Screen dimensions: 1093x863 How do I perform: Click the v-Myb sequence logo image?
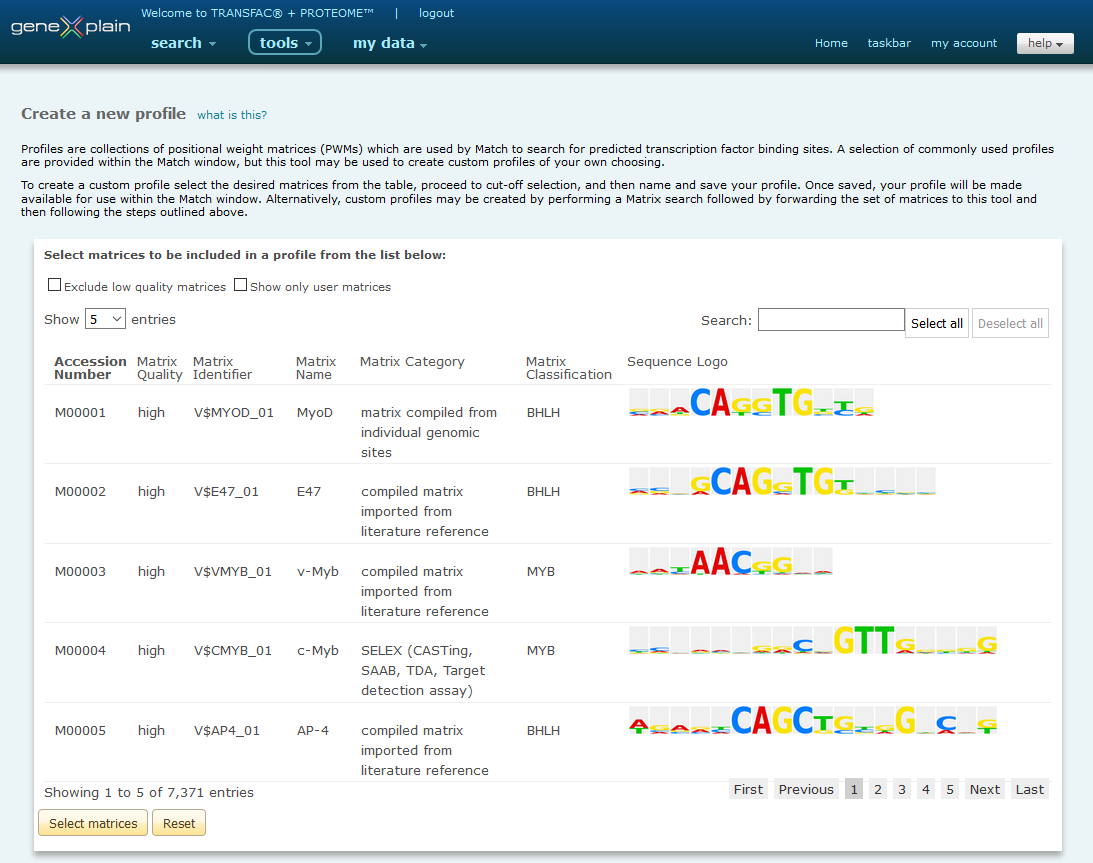pyautogui.click(x=730, y=562)
